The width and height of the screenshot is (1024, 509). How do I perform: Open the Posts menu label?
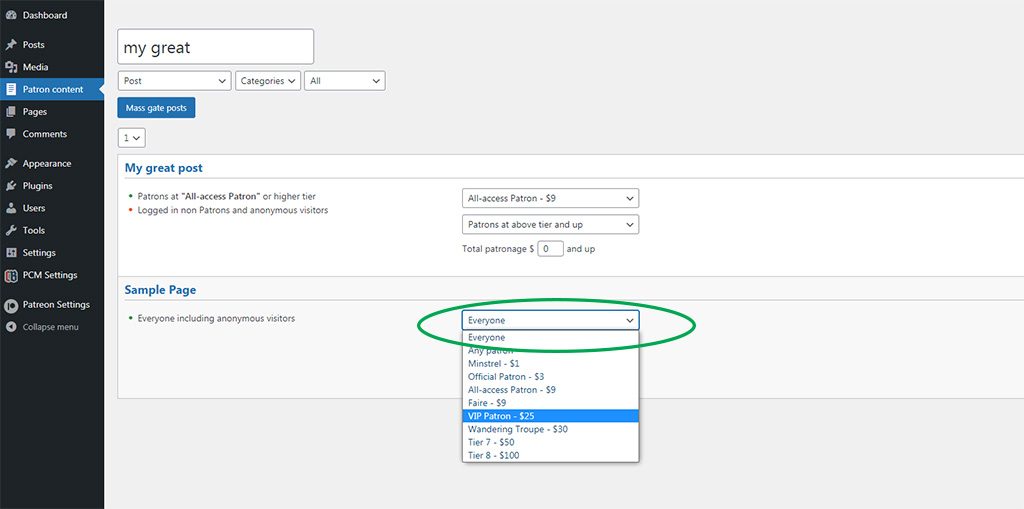[x=33, y=44]
